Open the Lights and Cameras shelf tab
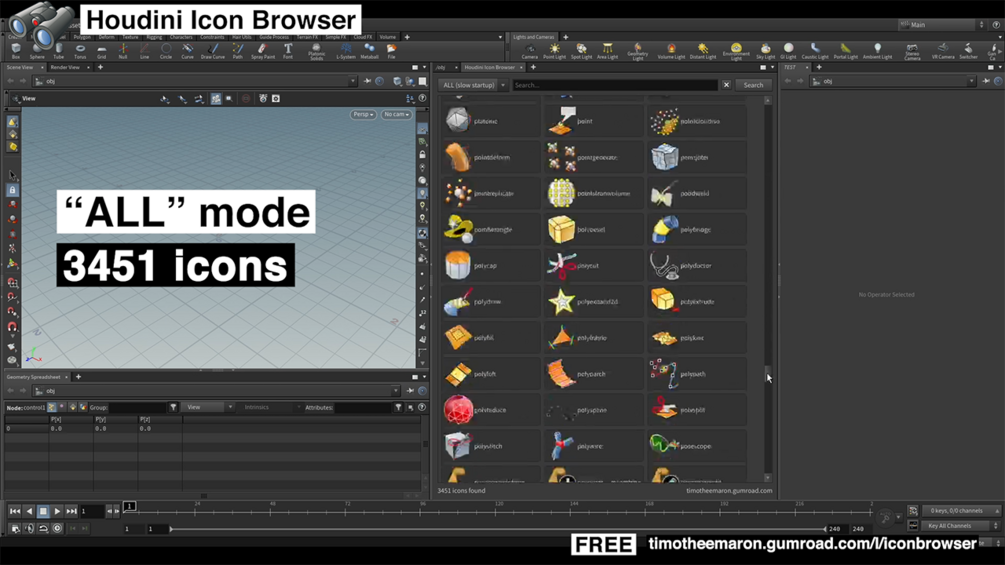Screen dimensions: 1005x565 pos(533,37)
